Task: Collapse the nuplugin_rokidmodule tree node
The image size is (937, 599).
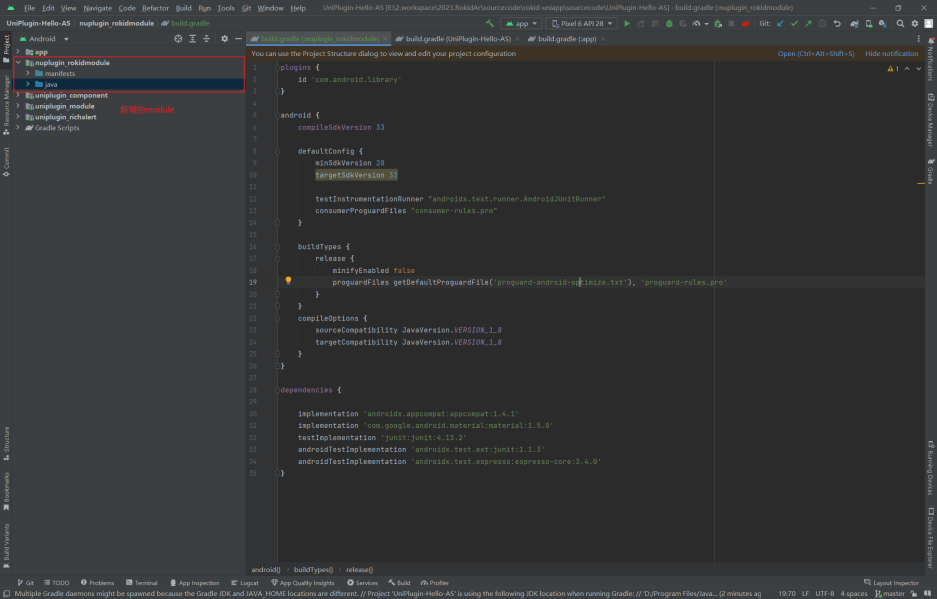Action: (18, 62)
